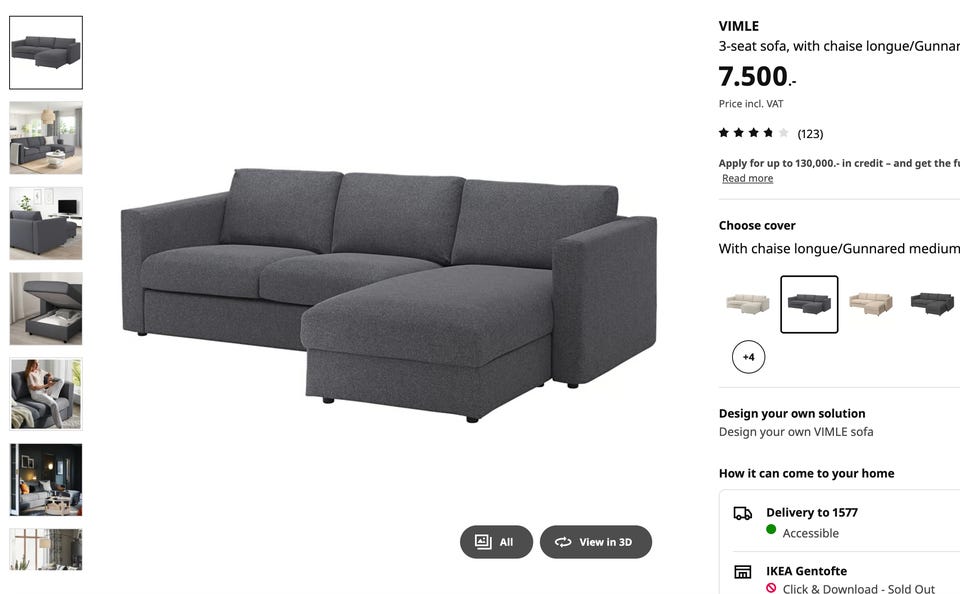
Task: Open all images gallery icon
Action: (x=483, y=542)
